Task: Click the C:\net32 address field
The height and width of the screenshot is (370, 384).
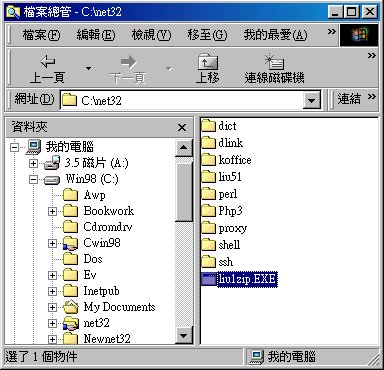Action: point(190,100)
